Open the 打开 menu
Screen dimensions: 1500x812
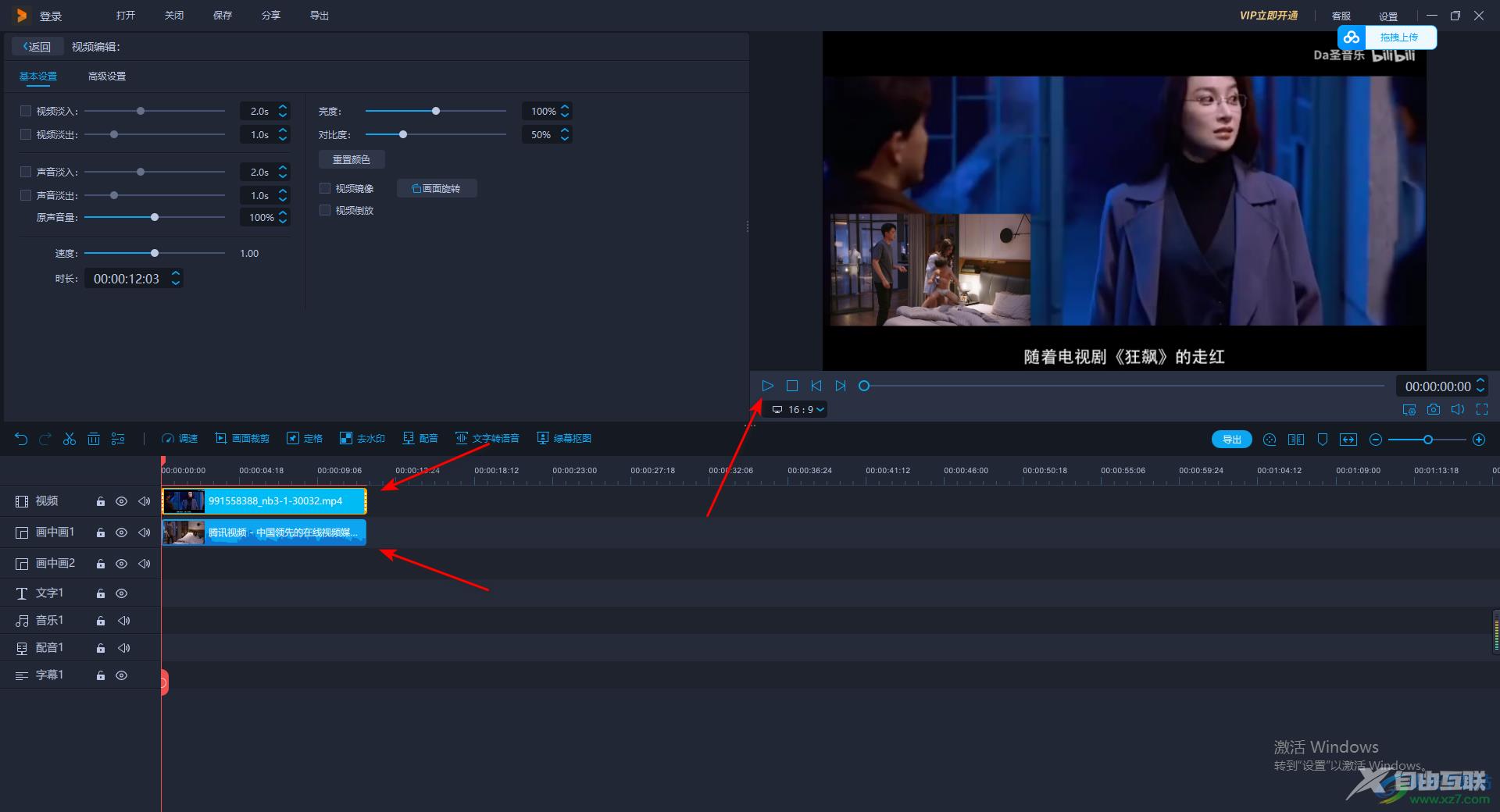[x=126, y=15]
